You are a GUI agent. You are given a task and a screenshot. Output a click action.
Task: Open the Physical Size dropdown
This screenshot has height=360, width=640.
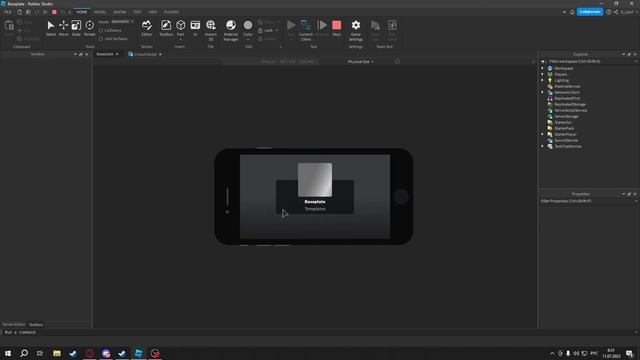click(x=360, y=62)
